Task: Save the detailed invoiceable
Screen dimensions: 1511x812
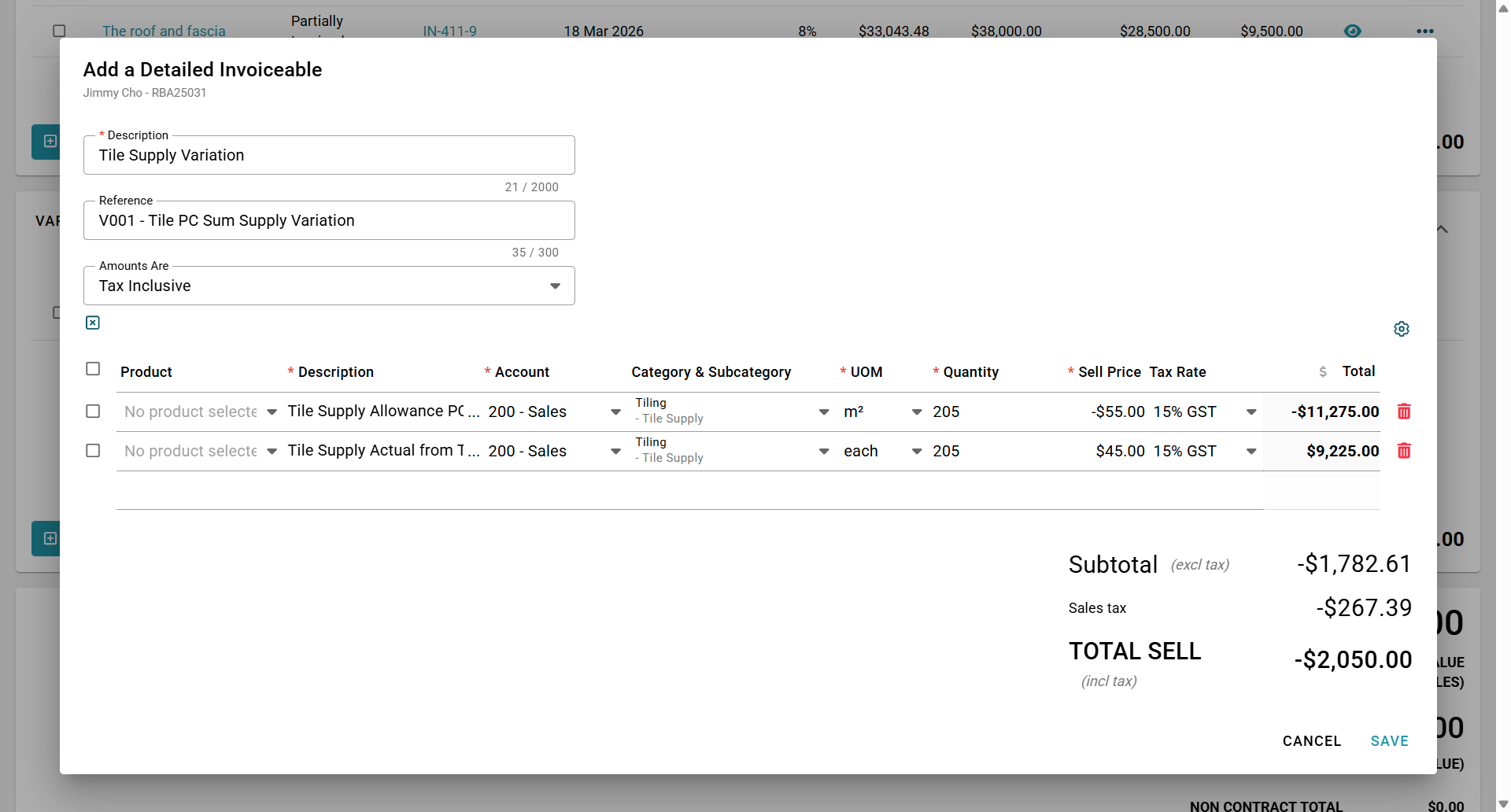Action: 1389,741
